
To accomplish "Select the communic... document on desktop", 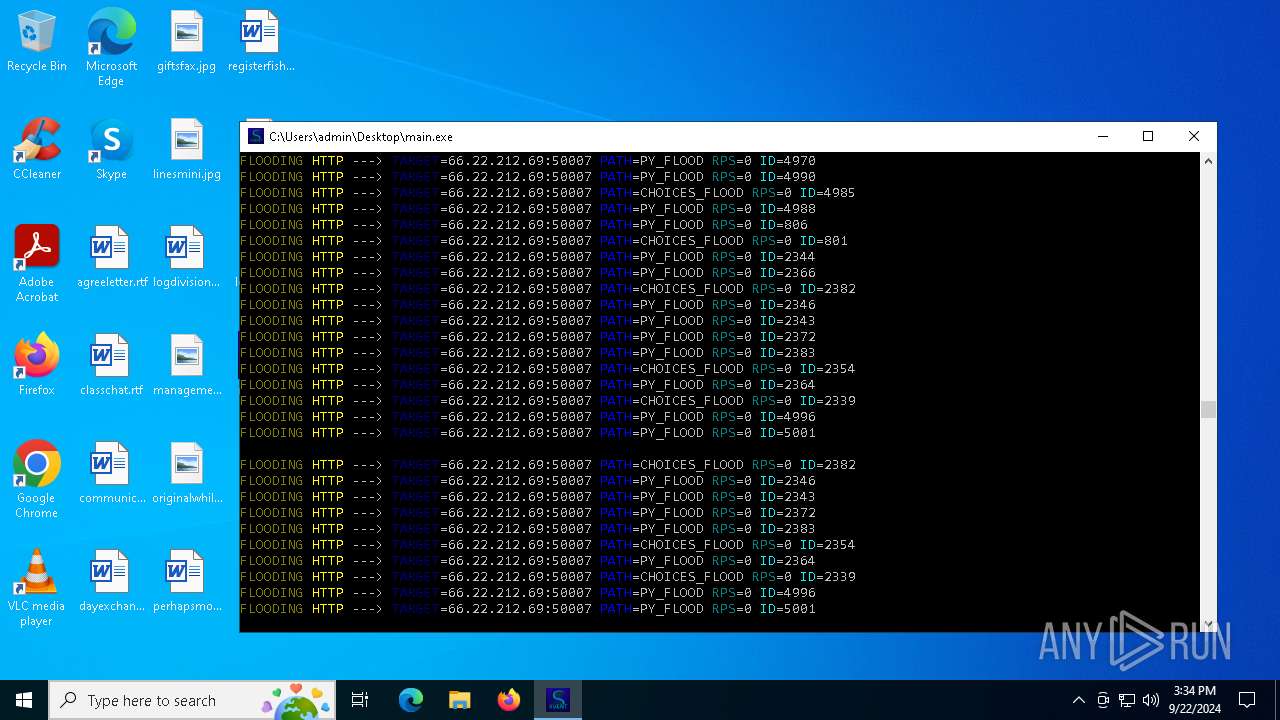I will coord(111,474).
